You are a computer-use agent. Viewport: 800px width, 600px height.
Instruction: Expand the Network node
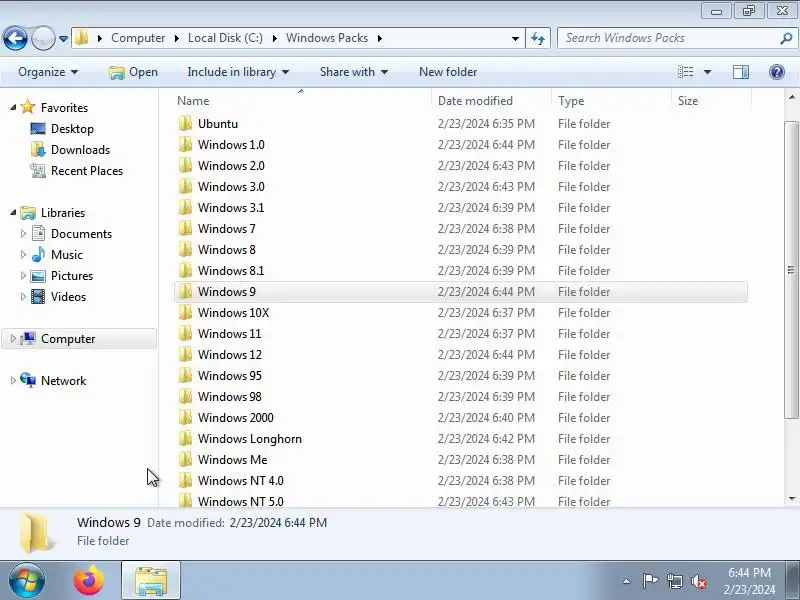(13, 380)
